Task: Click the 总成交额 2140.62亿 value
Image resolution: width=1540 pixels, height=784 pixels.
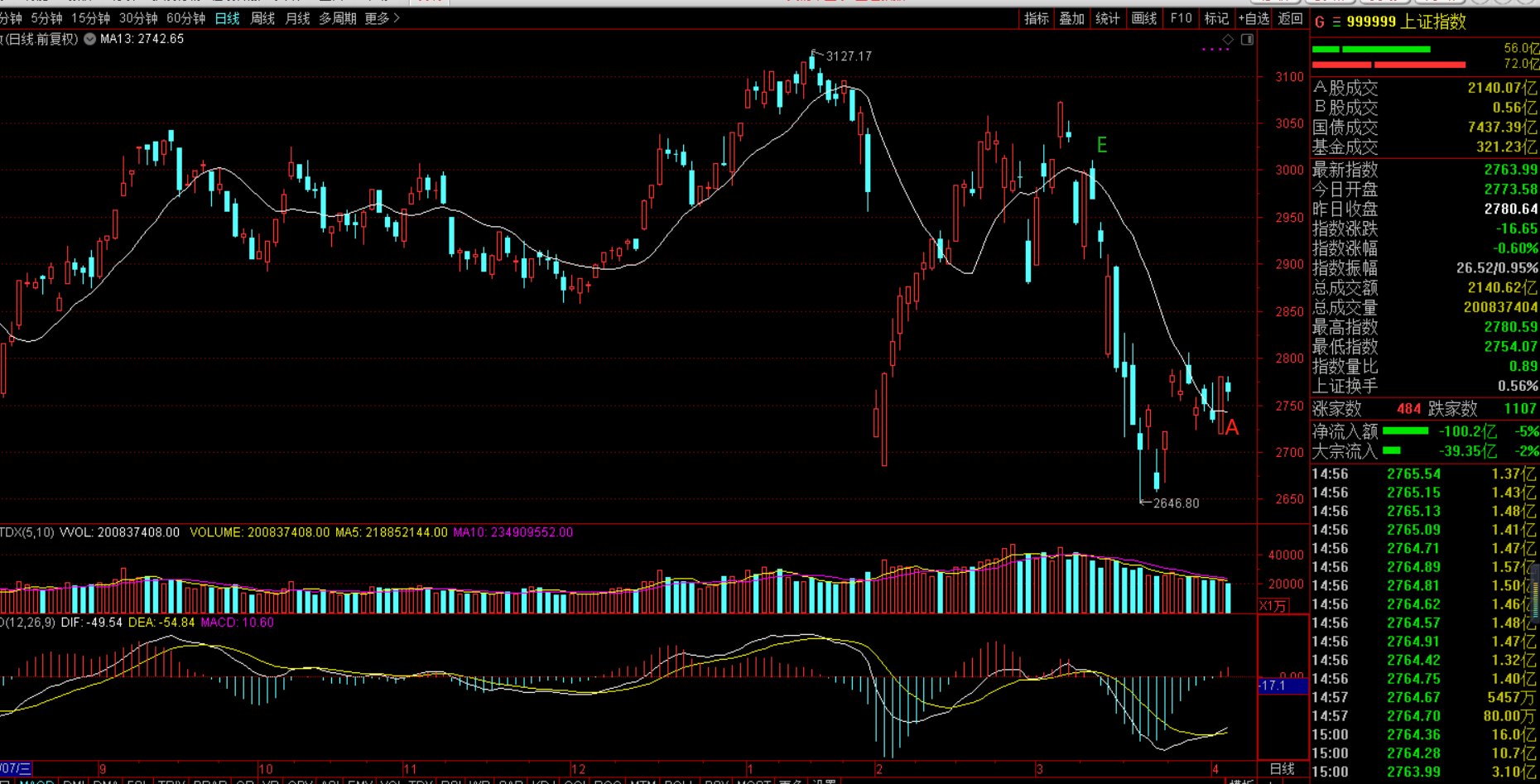Action: pyautogui.click(x=1502, y=288)
